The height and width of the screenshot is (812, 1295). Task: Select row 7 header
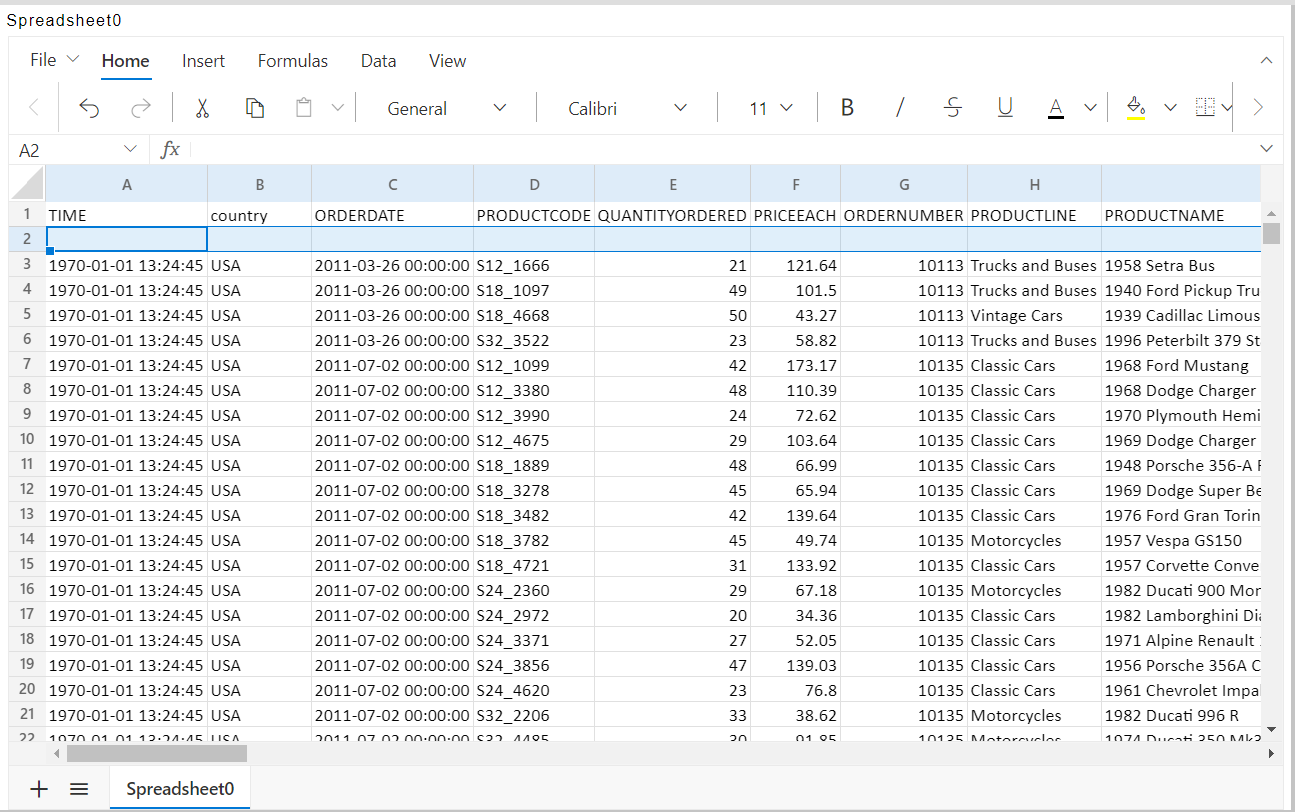28,365
